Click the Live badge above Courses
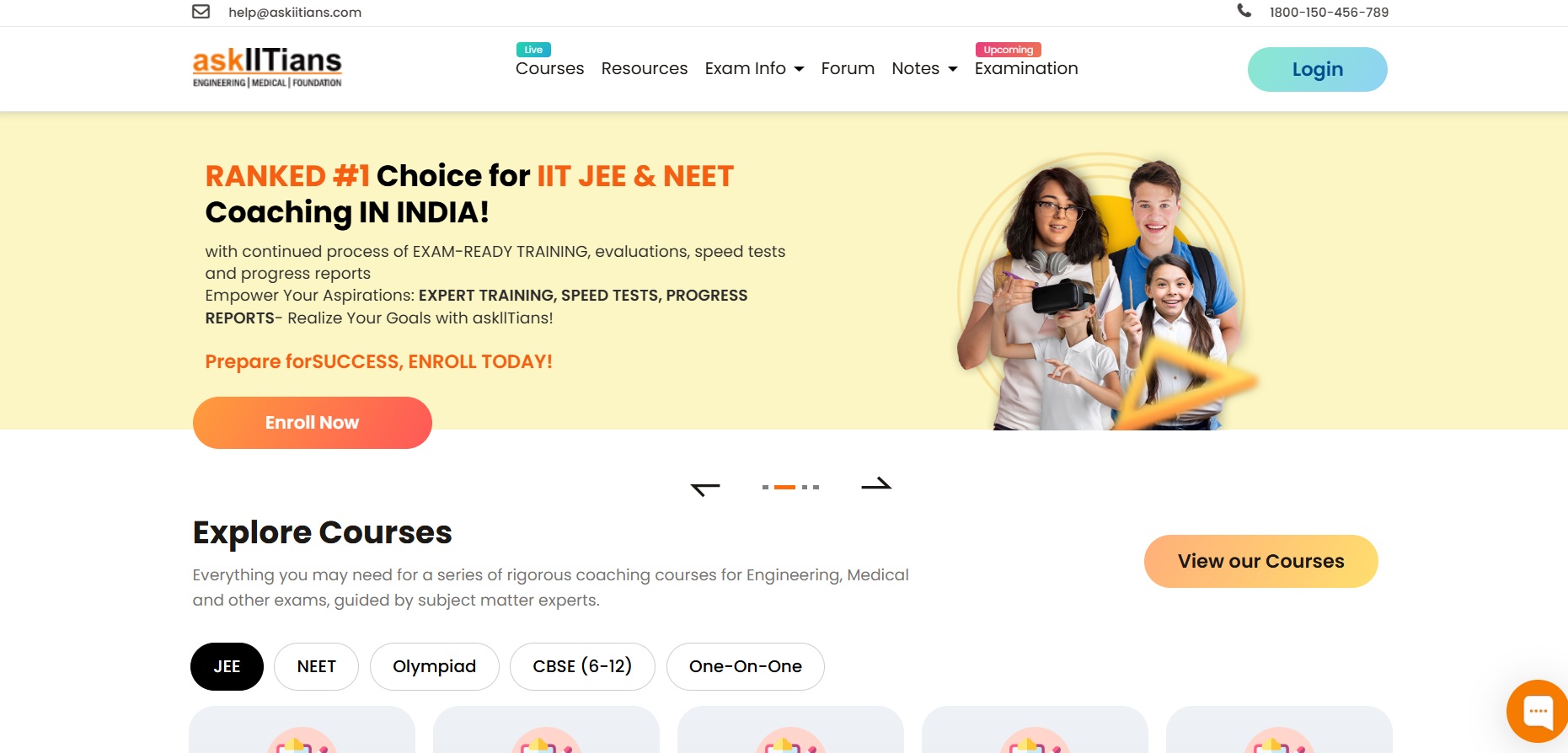1568x753 pixels. click(533, 50)
